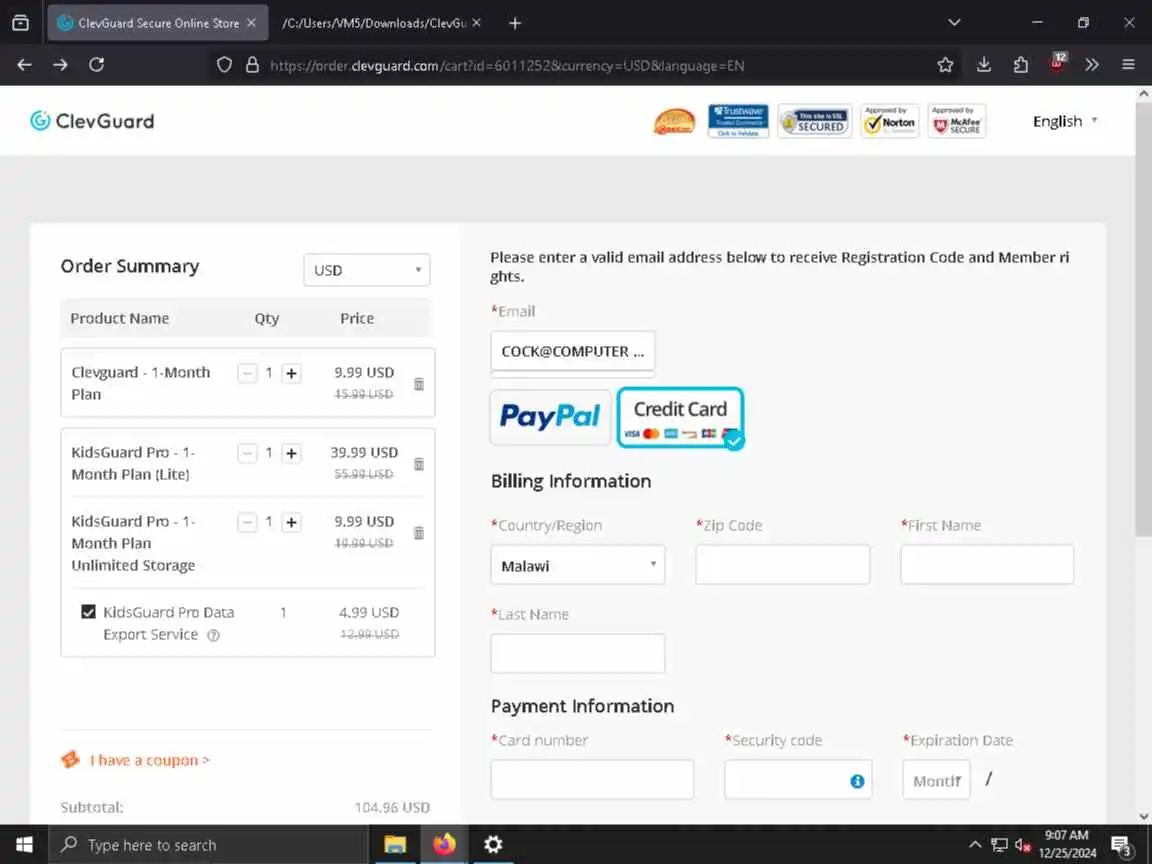
Task: Open the Trustwave trusted commerce badge
Action: point(738,121)
